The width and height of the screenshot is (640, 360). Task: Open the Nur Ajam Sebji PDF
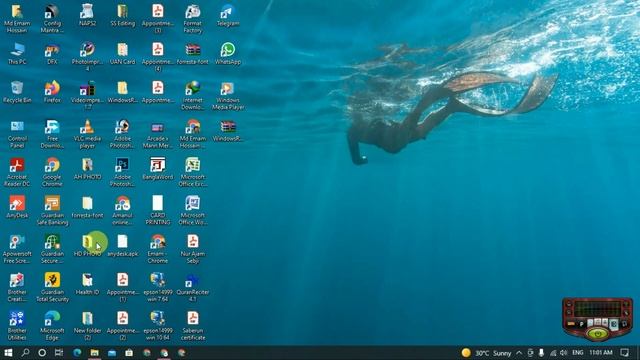(x=193, y=249)
